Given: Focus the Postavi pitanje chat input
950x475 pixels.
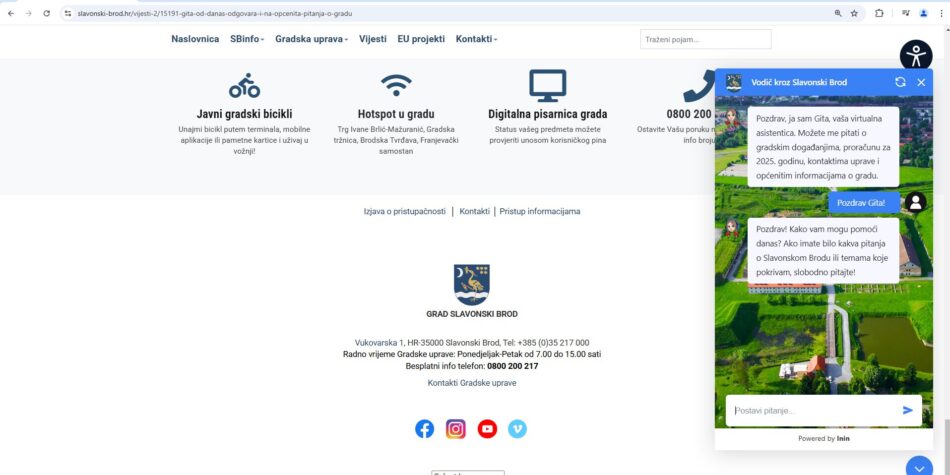Looking at the screenshot, I should tap(812, 410).
